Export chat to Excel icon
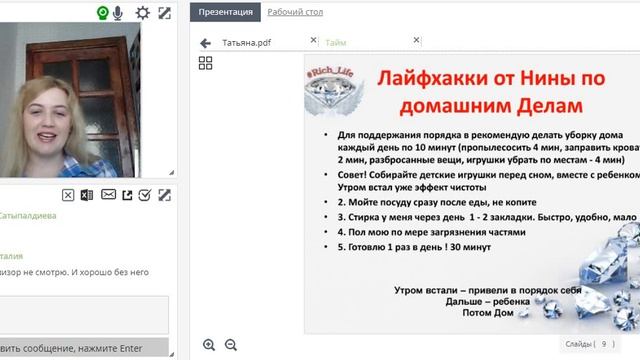Viewport: 640px width, 360px height. click(x=87, y=195)
